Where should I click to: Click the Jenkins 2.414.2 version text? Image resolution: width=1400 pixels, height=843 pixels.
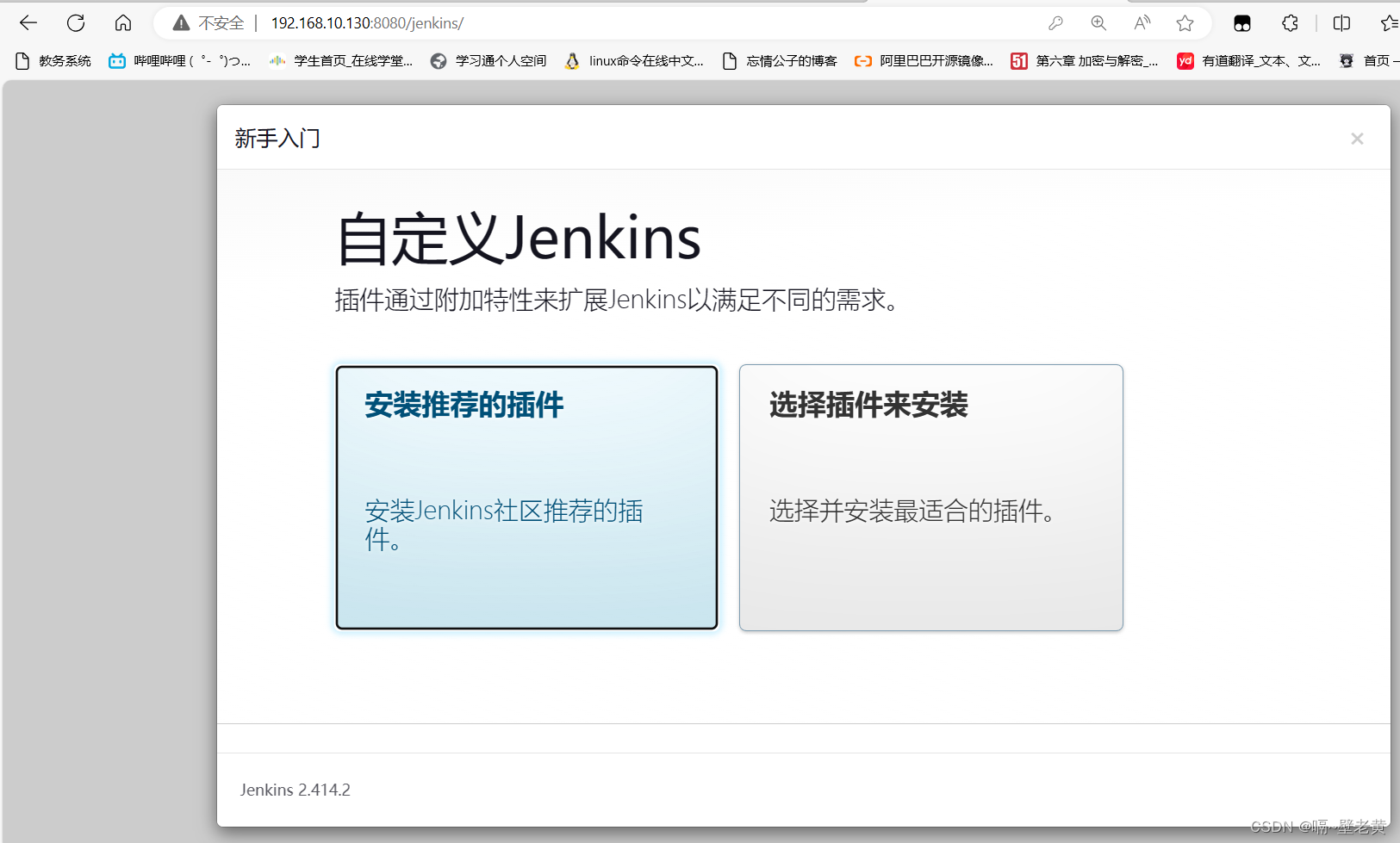point(295,790)
